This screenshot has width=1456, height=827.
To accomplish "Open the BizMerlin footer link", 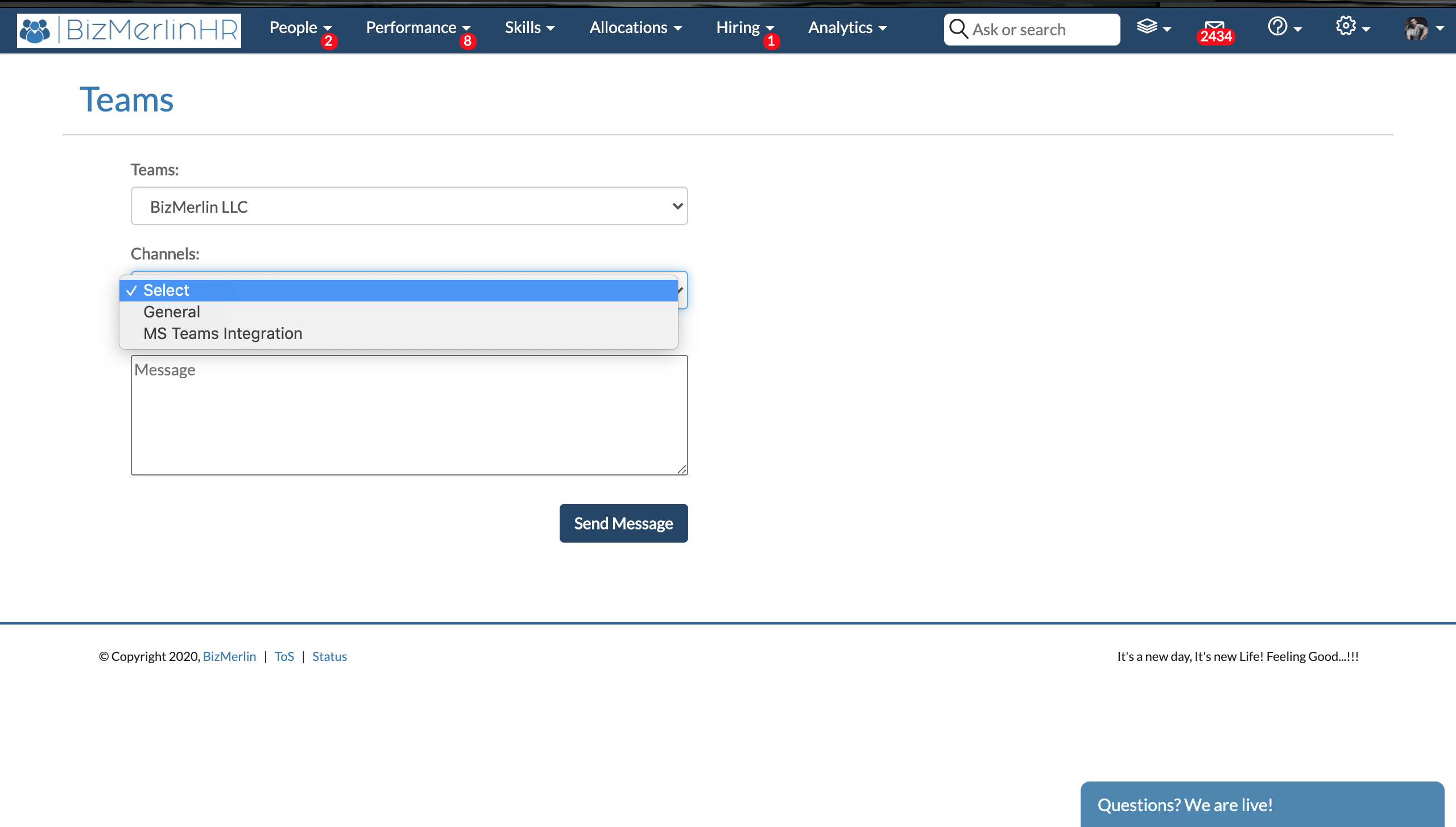I will [230, 656].
